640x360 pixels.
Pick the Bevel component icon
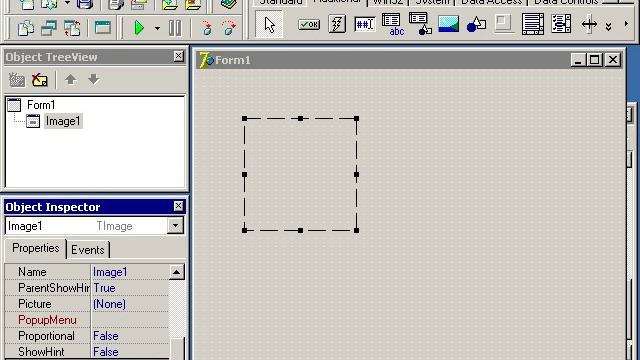click(x=504, y=23)
